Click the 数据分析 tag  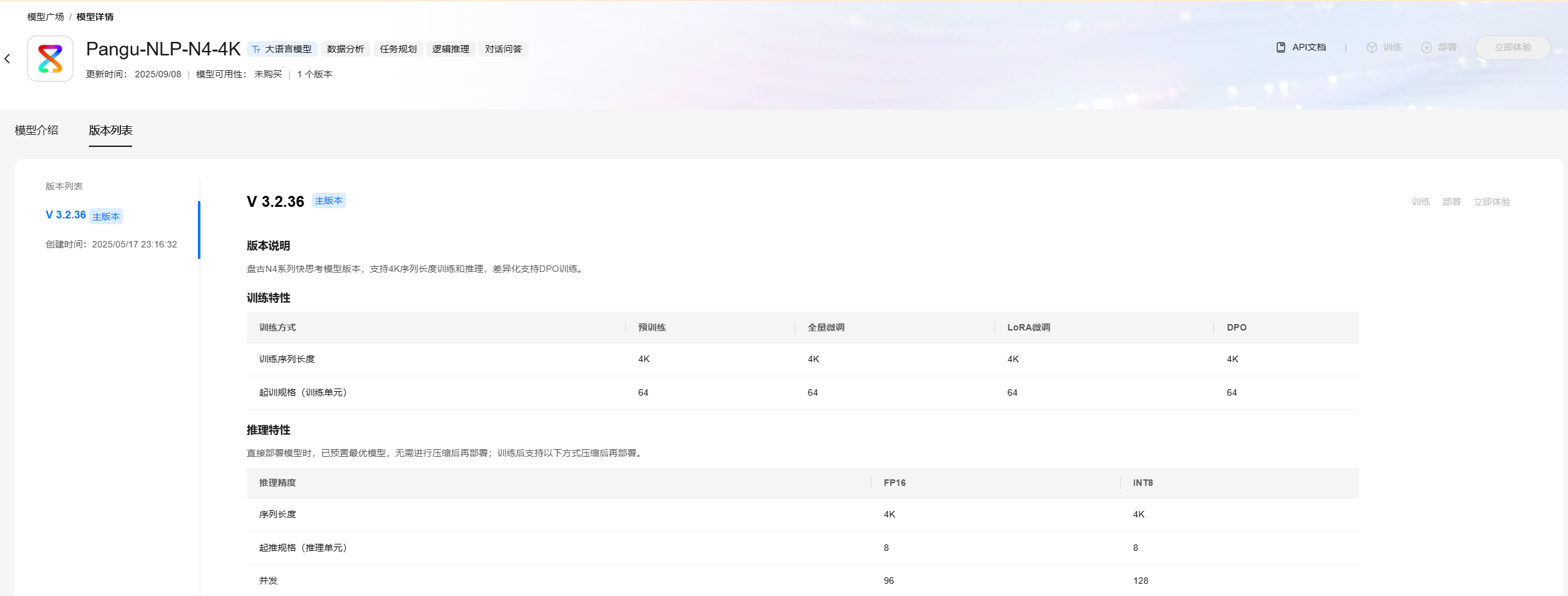pyautogui.click(x=345, y=49)
